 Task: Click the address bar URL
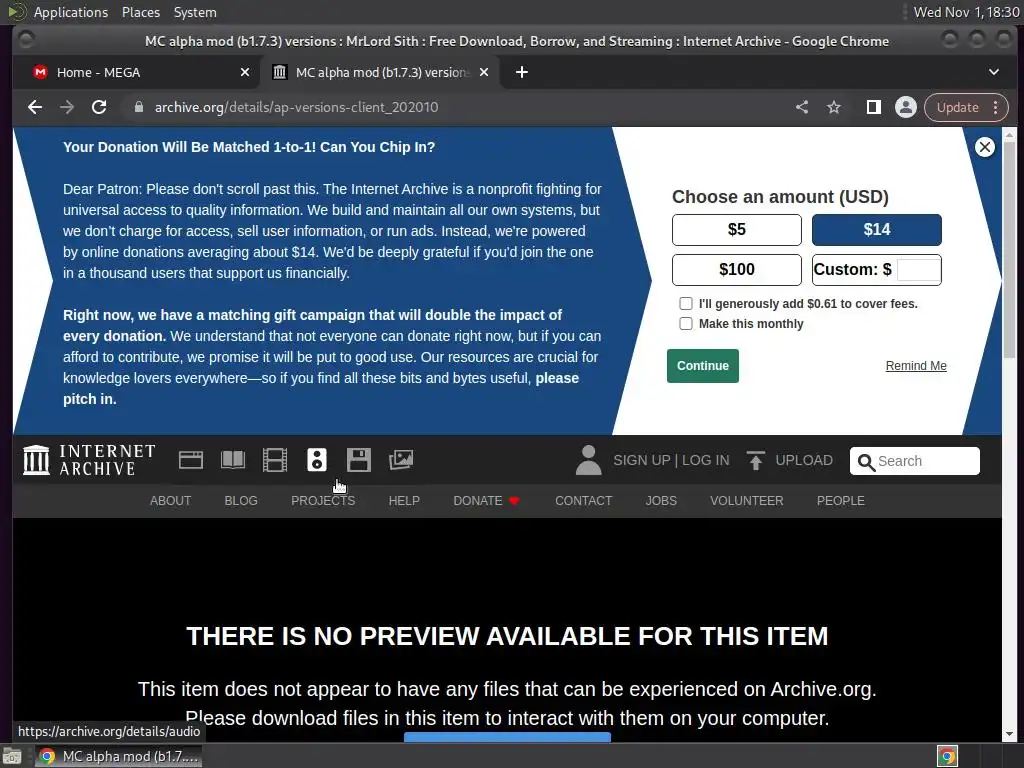pos(296,107)
